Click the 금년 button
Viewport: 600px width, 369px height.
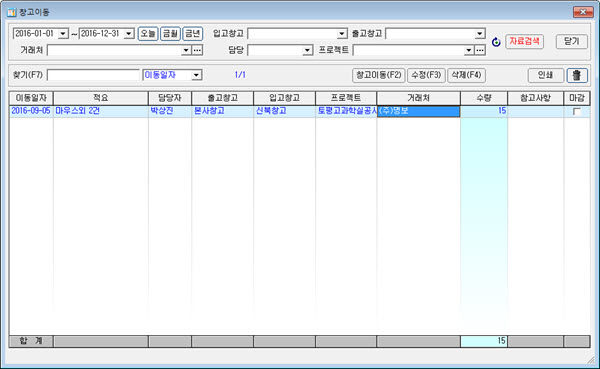coord(192,34)
